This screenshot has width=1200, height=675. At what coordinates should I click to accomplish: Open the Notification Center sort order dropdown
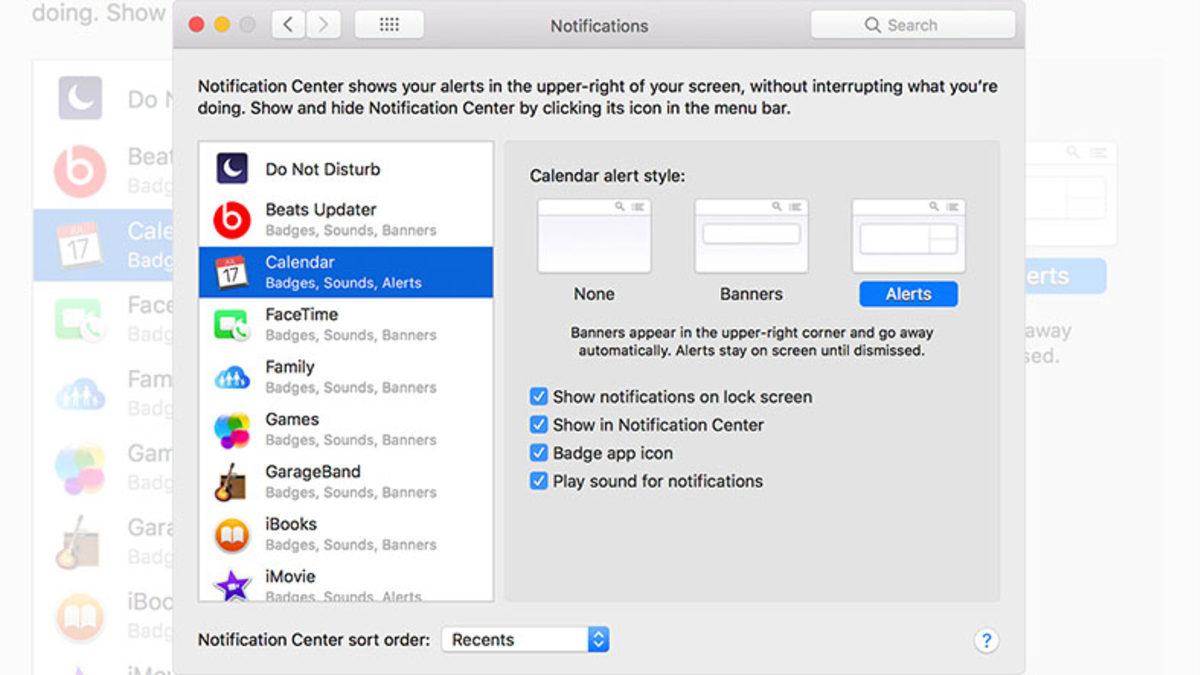pyautogui.click(x=525, y=640)
